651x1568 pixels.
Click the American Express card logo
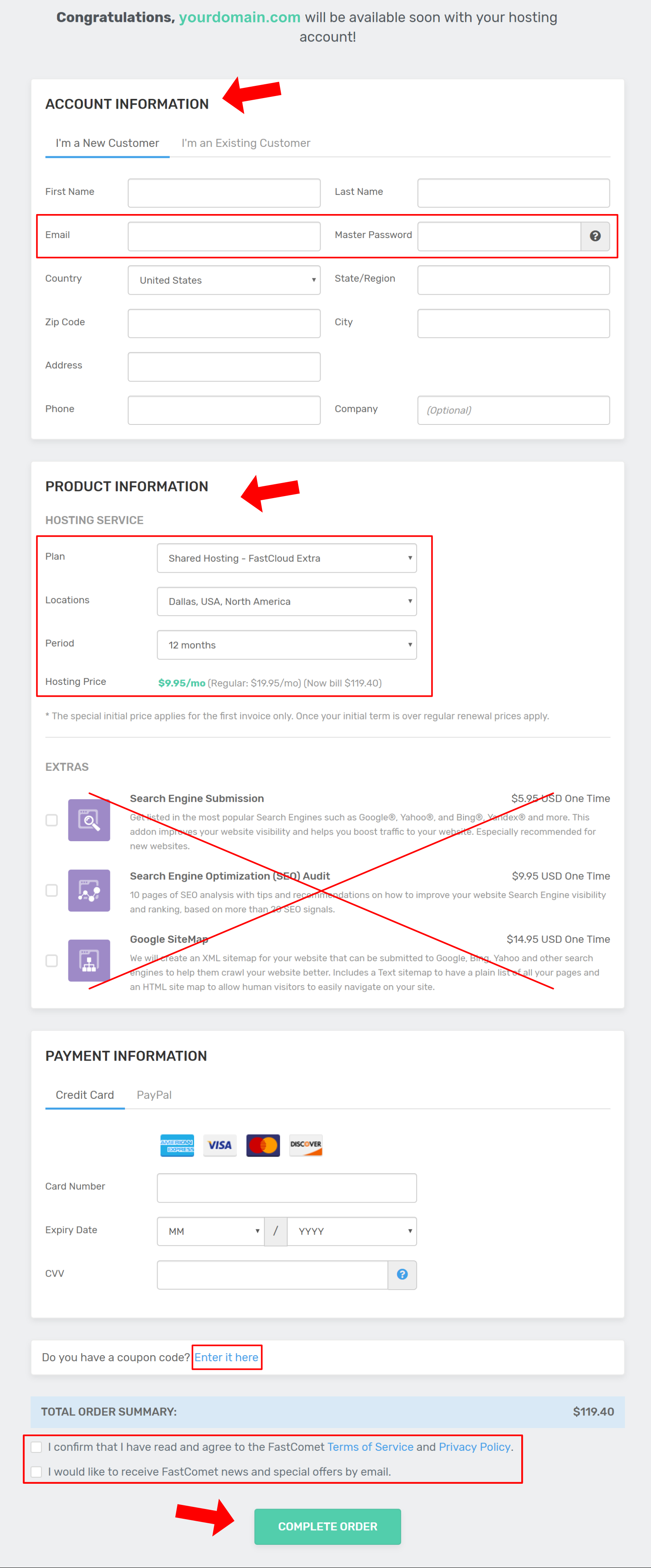click(177, 1145)
